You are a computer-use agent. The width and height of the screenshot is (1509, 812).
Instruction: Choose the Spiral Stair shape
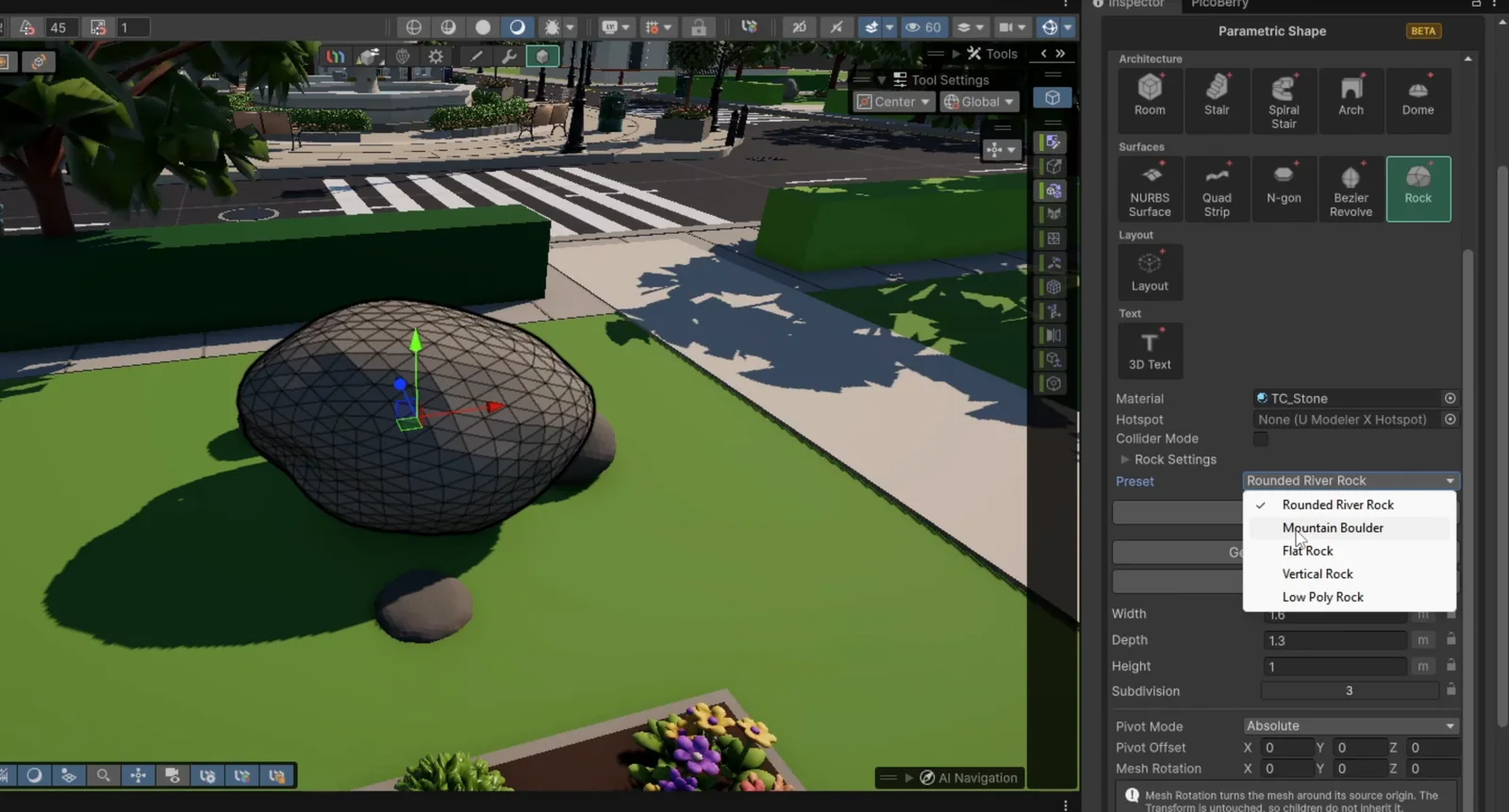point(1284,99)
